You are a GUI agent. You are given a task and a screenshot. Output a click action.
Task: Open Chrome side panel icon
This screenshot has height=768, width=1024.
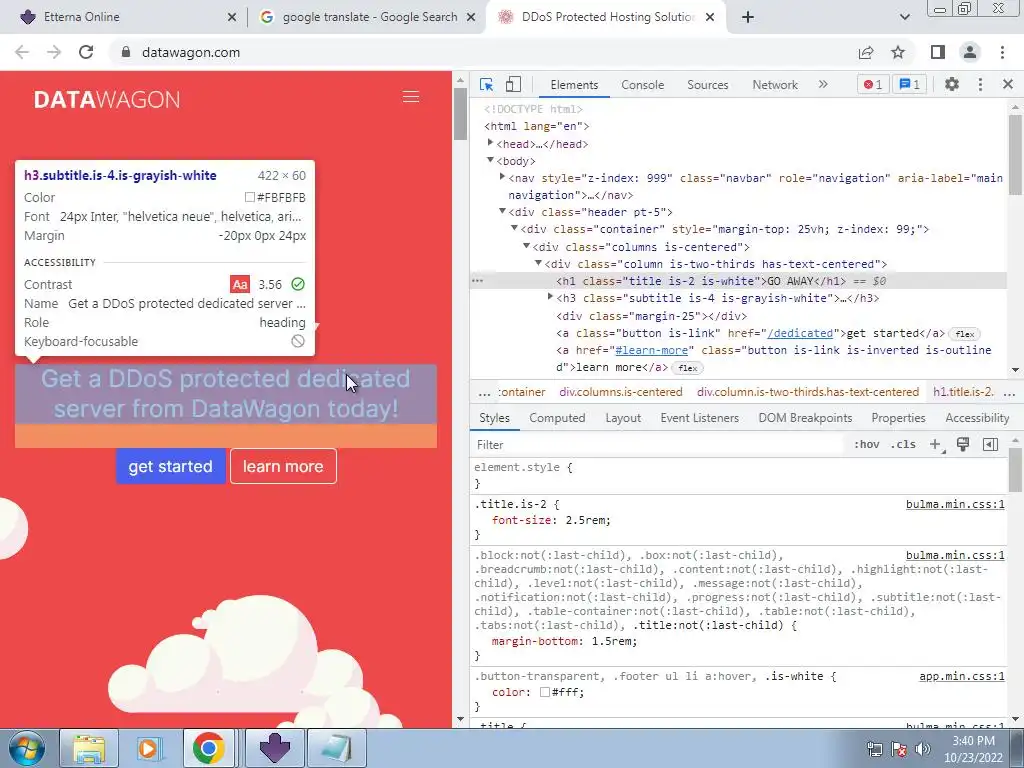(x=938, y=52)
